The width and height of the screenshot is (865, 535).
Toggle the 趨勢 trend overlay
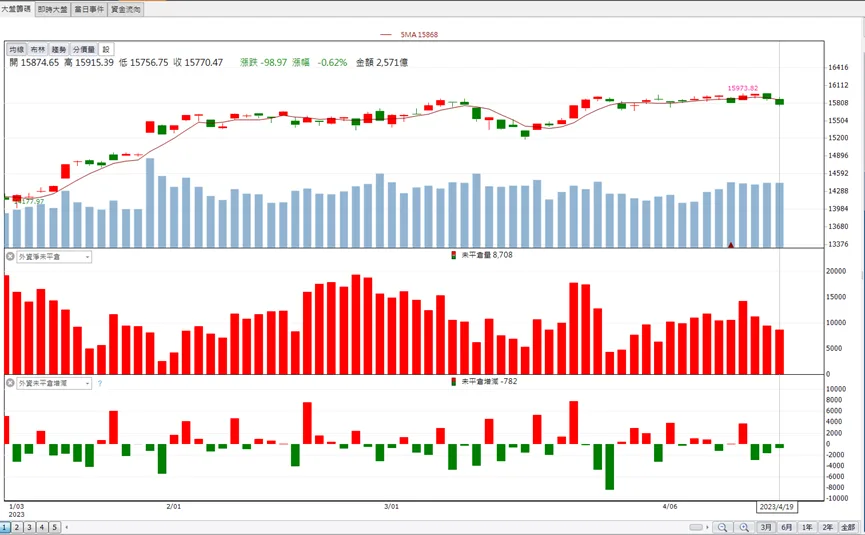pyautogui.click(x=59, y=50)
